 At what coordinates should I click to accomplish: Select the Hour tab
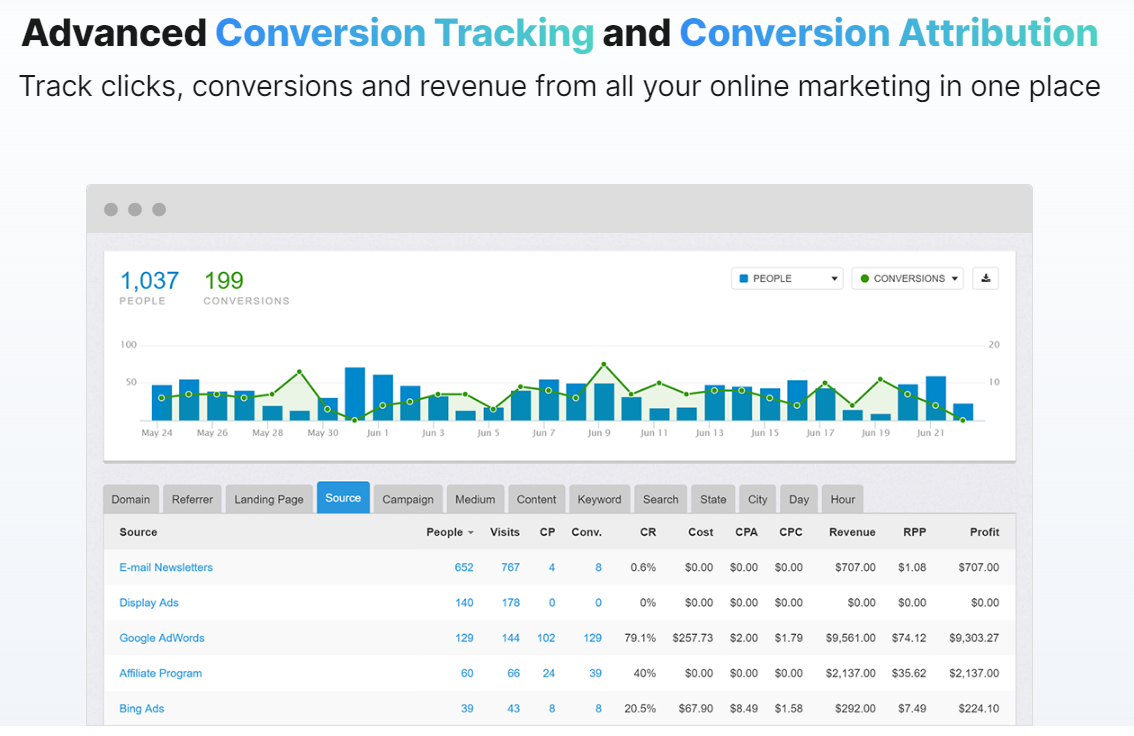[843, 499]
